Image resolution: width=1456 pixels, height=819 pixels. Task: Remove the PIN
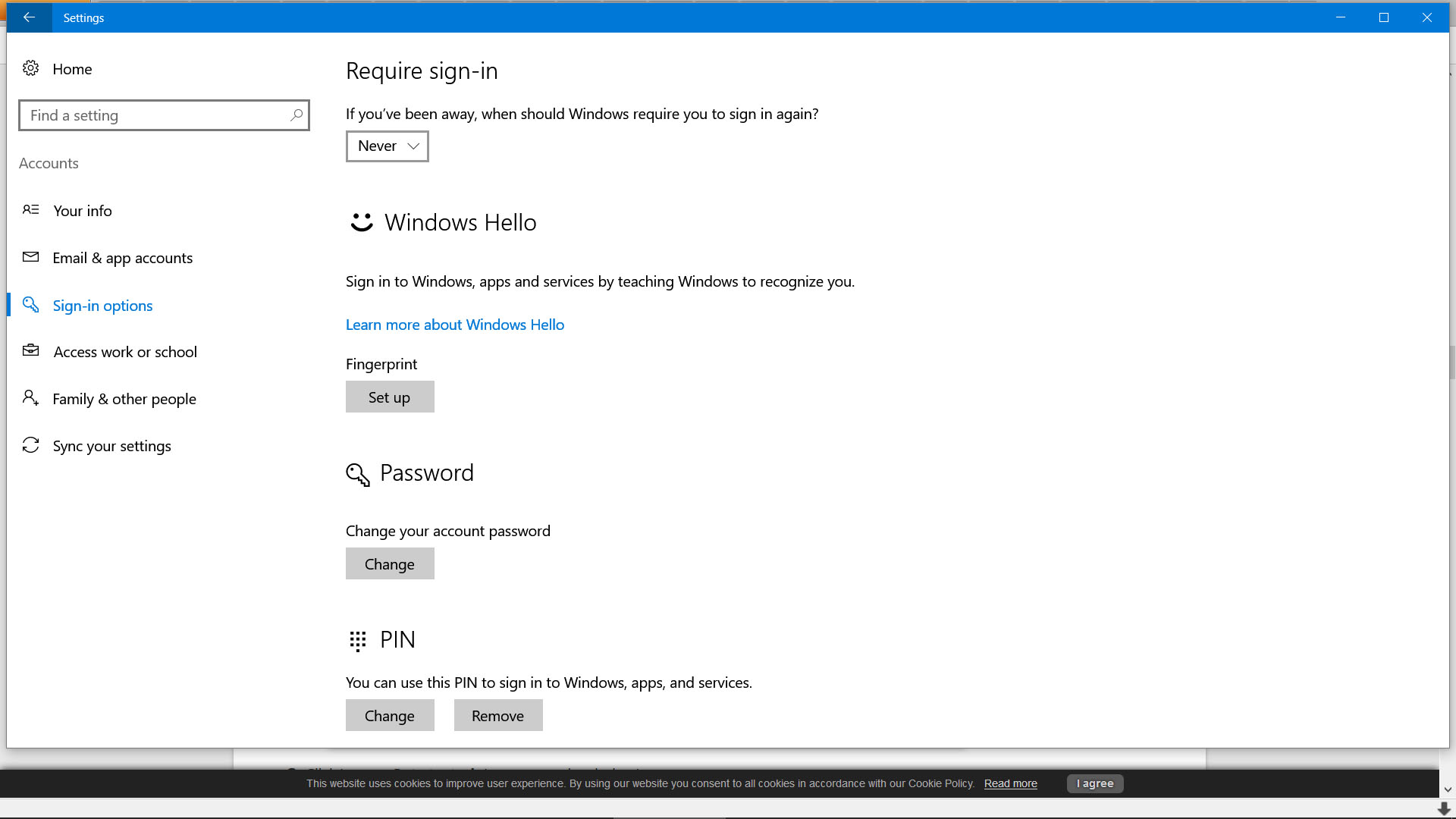pyautogui.click(x=498, y=715)
